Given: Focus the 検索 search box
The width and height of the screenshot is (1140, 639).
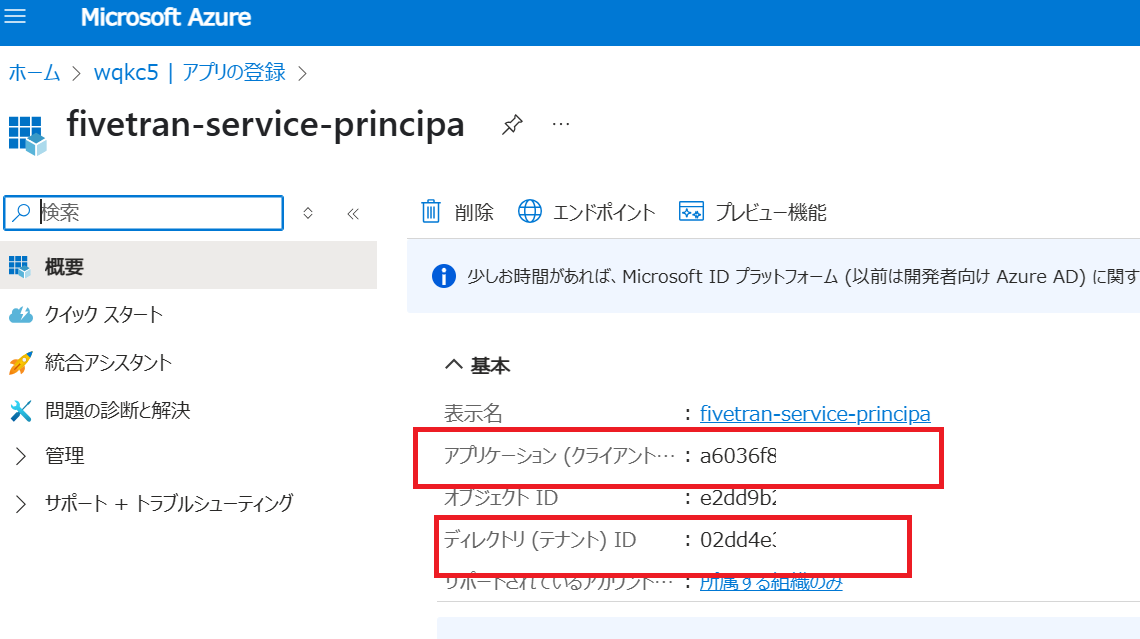Looking at the screenshot, I should (143, 213).
